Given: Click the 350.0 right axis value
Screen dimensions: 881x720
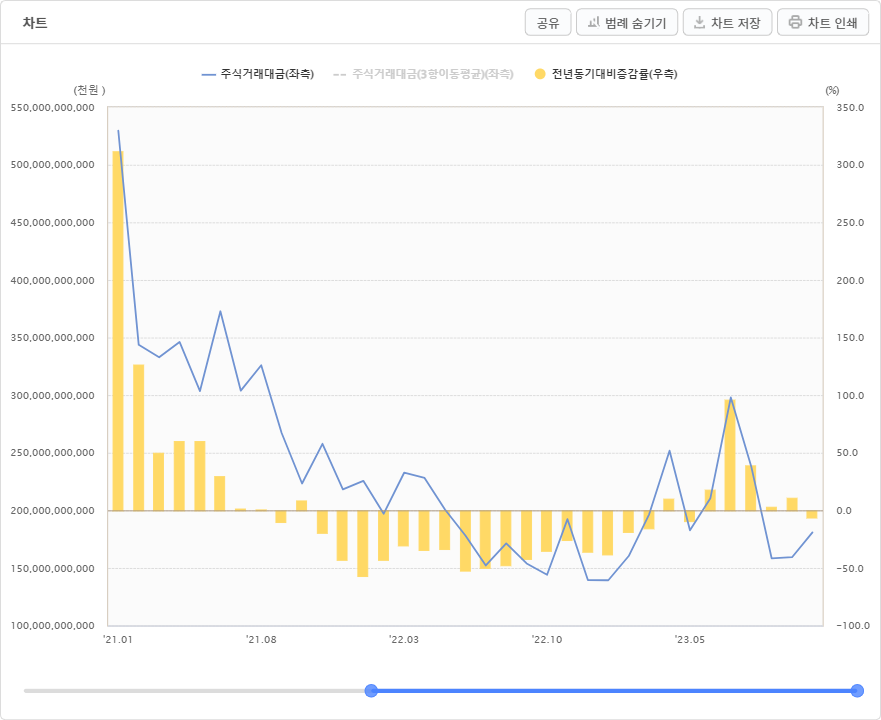Looking at the screenshot, I should tap(850, 107).
